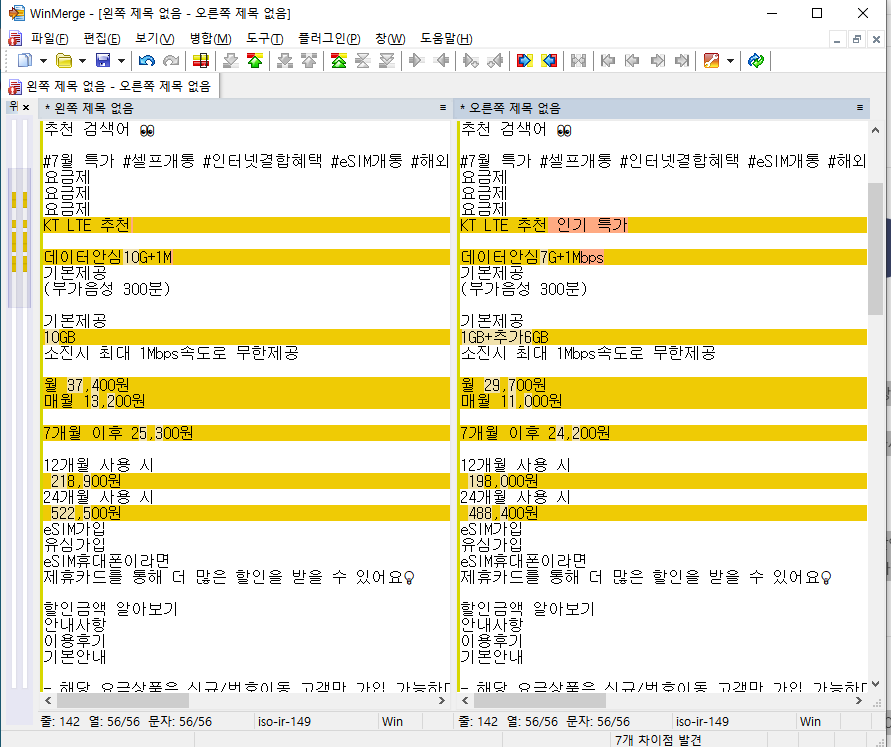Click left pane line '월 37,400원'
This screenshot has height=747, width=891.
(246, 385)
